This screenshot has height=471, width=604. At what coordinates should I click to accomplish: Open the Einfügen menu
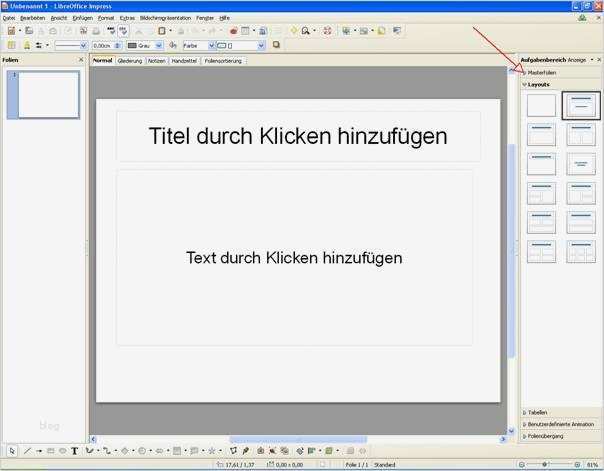pos(82,18)
